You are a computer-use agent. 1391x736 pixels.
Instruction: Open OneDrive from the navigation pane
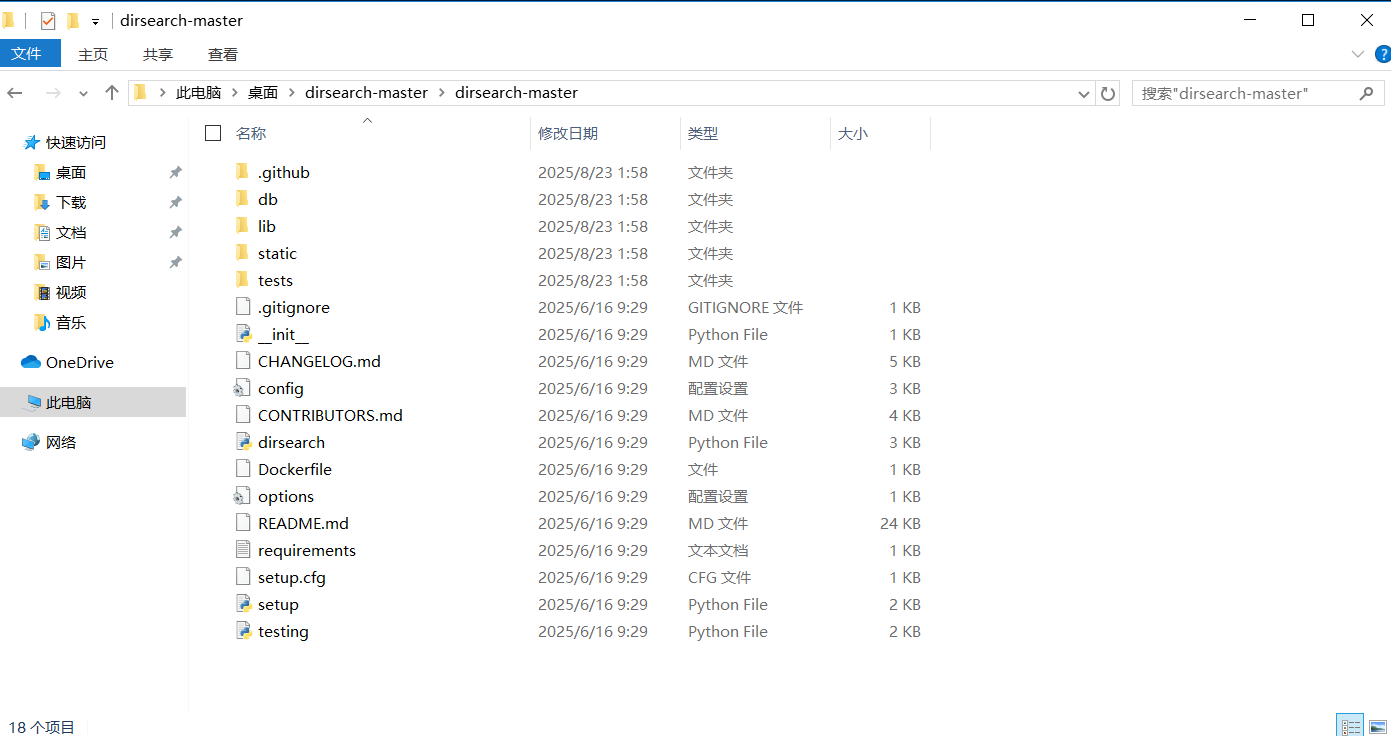[x=79, y=362]
